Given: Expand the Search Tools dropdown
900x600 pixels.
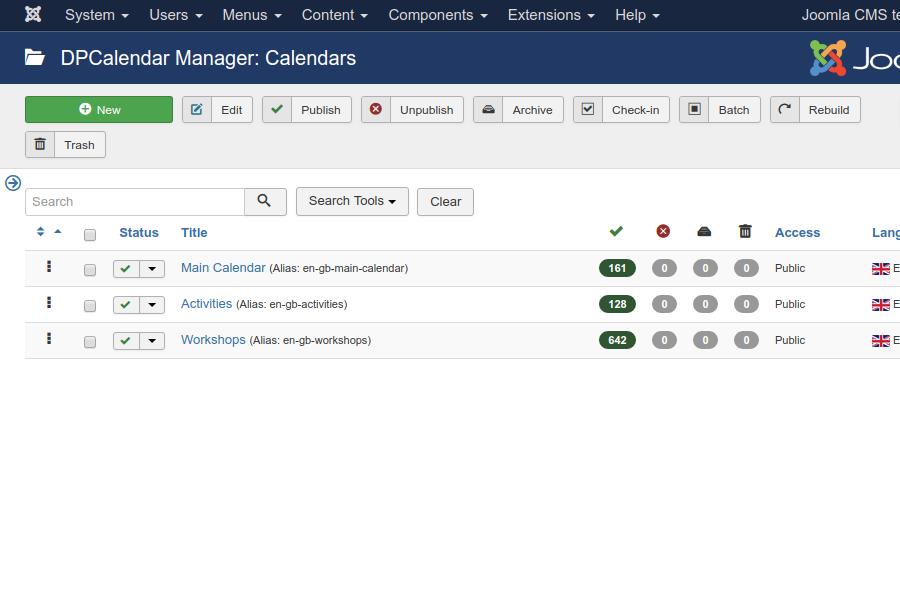Looking at the screenshot, I should pyautogui.click(x=352, y=202).
